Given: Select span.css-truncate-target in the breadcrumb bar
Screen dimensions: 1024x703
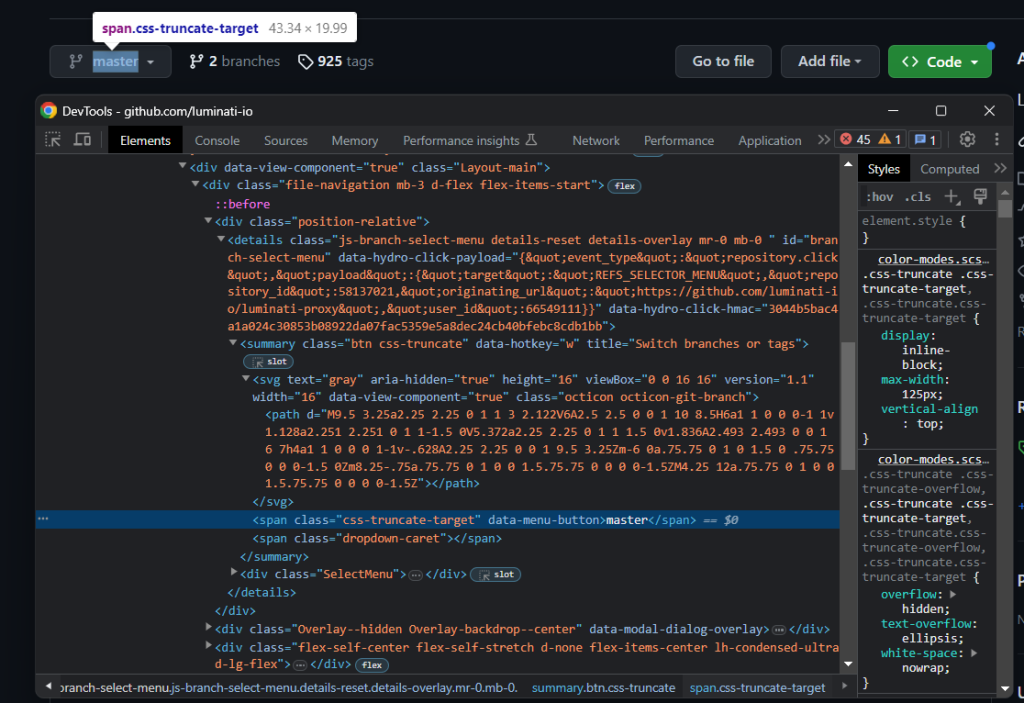Looking at the screenshot, I should point(755,688).
